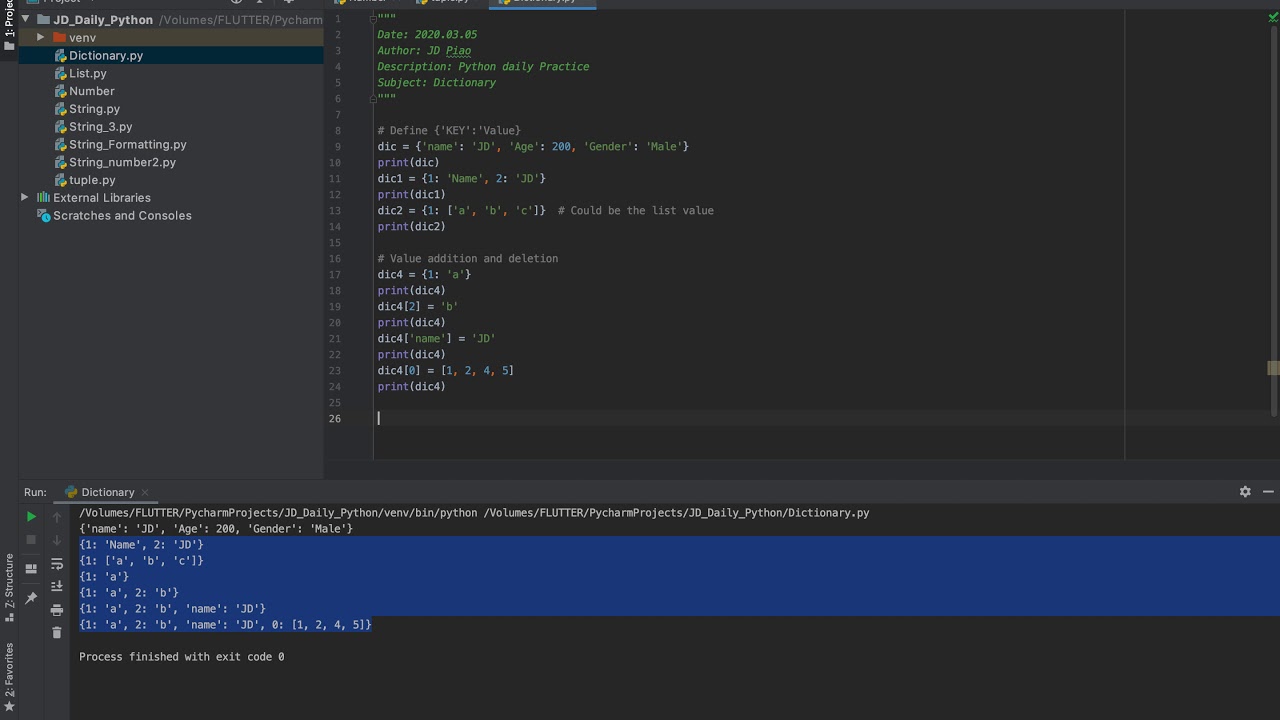
Task: Hide the Run panel with minus icon
Action: [1269, 492]
